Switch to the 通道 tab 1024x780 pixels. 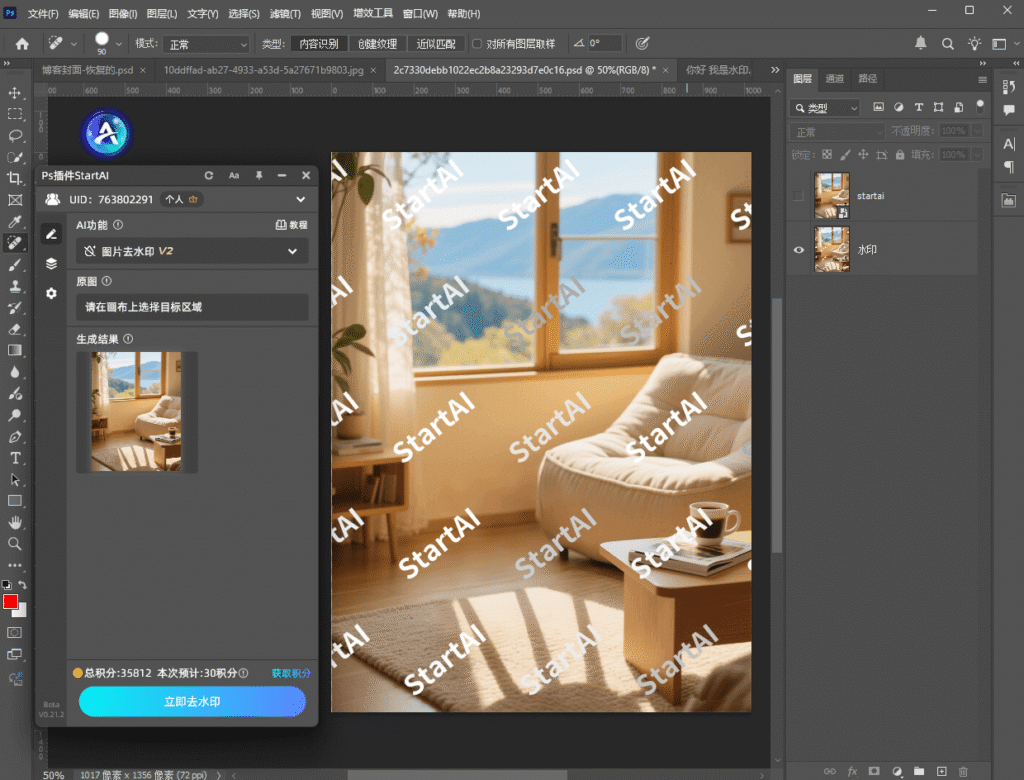(x=834, y=79)
